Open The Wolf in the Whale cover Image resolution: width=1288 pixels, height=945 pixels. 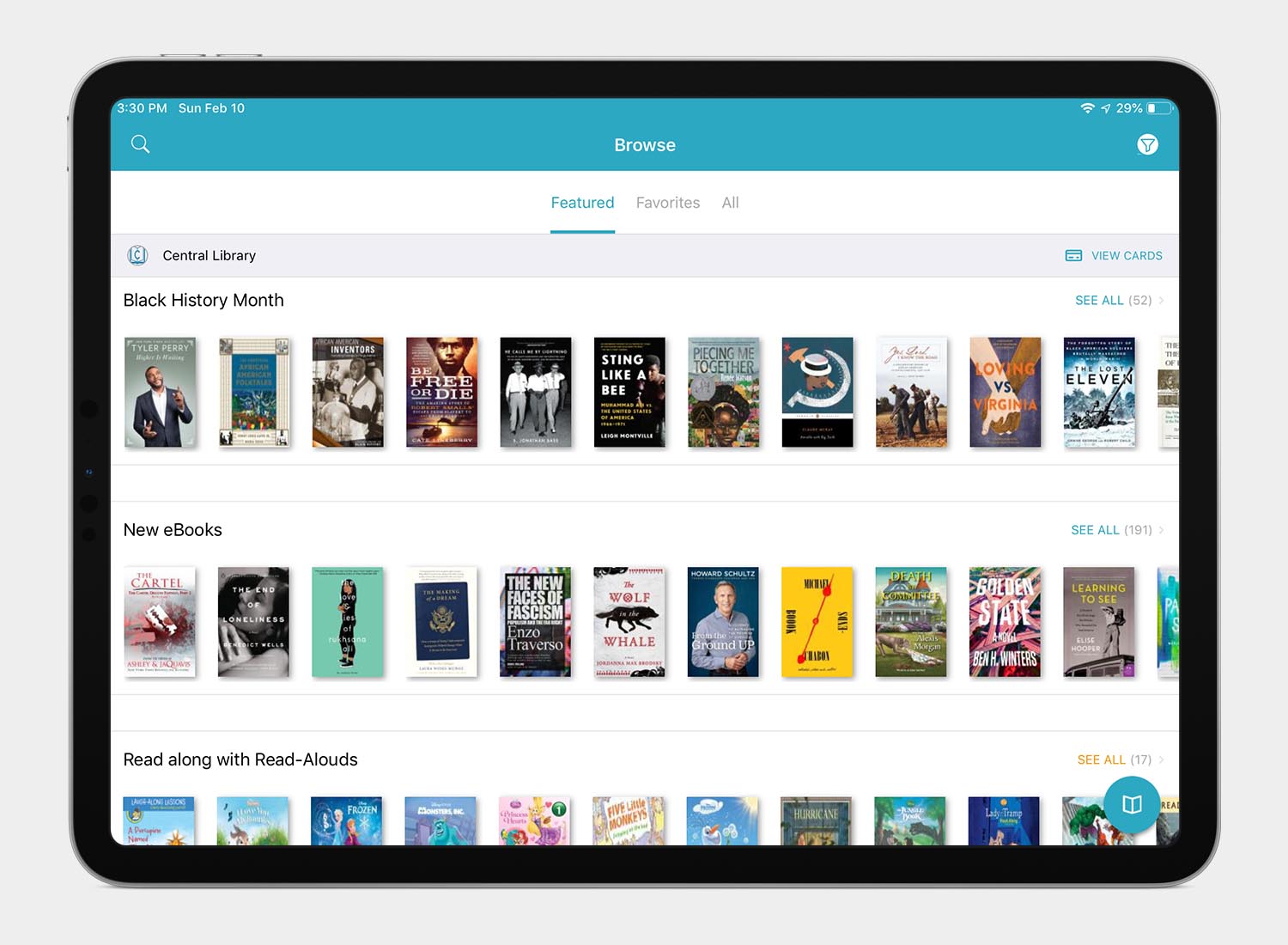point(629,622)
